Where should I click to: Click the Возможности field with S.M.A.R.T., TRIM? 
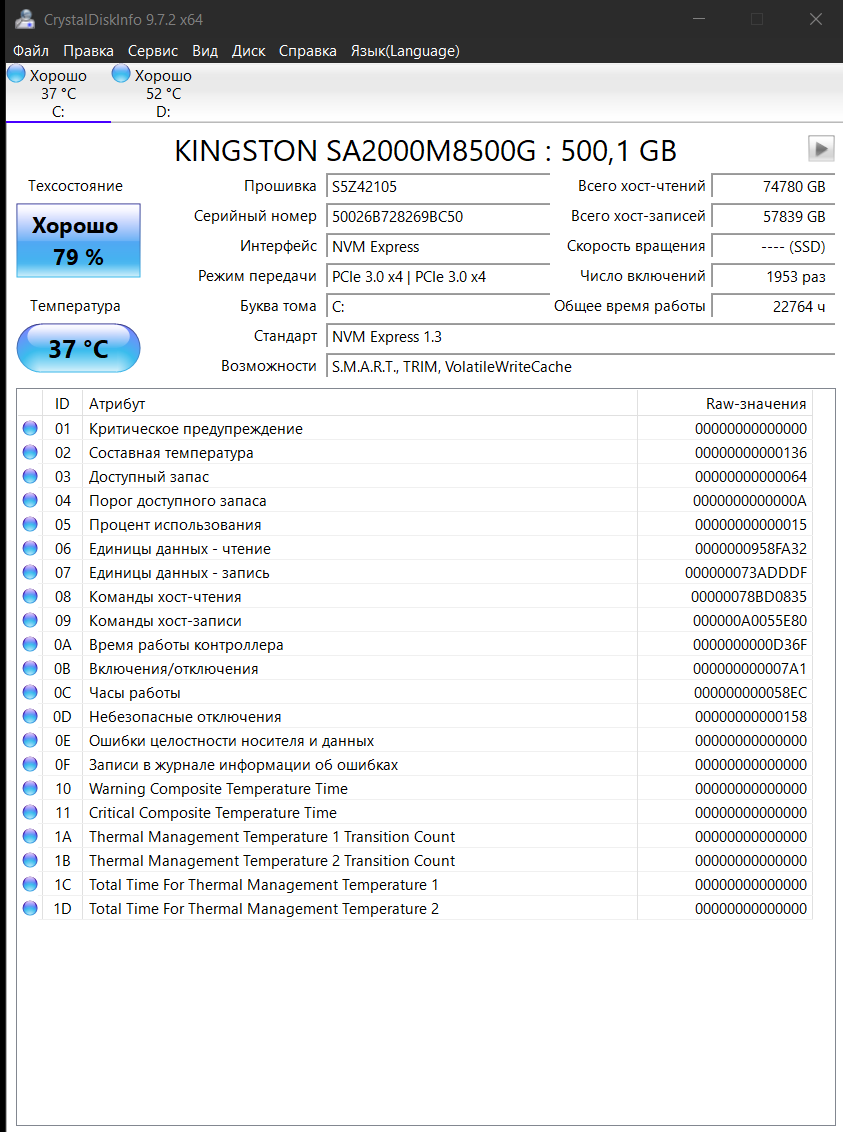click(580, 367)
